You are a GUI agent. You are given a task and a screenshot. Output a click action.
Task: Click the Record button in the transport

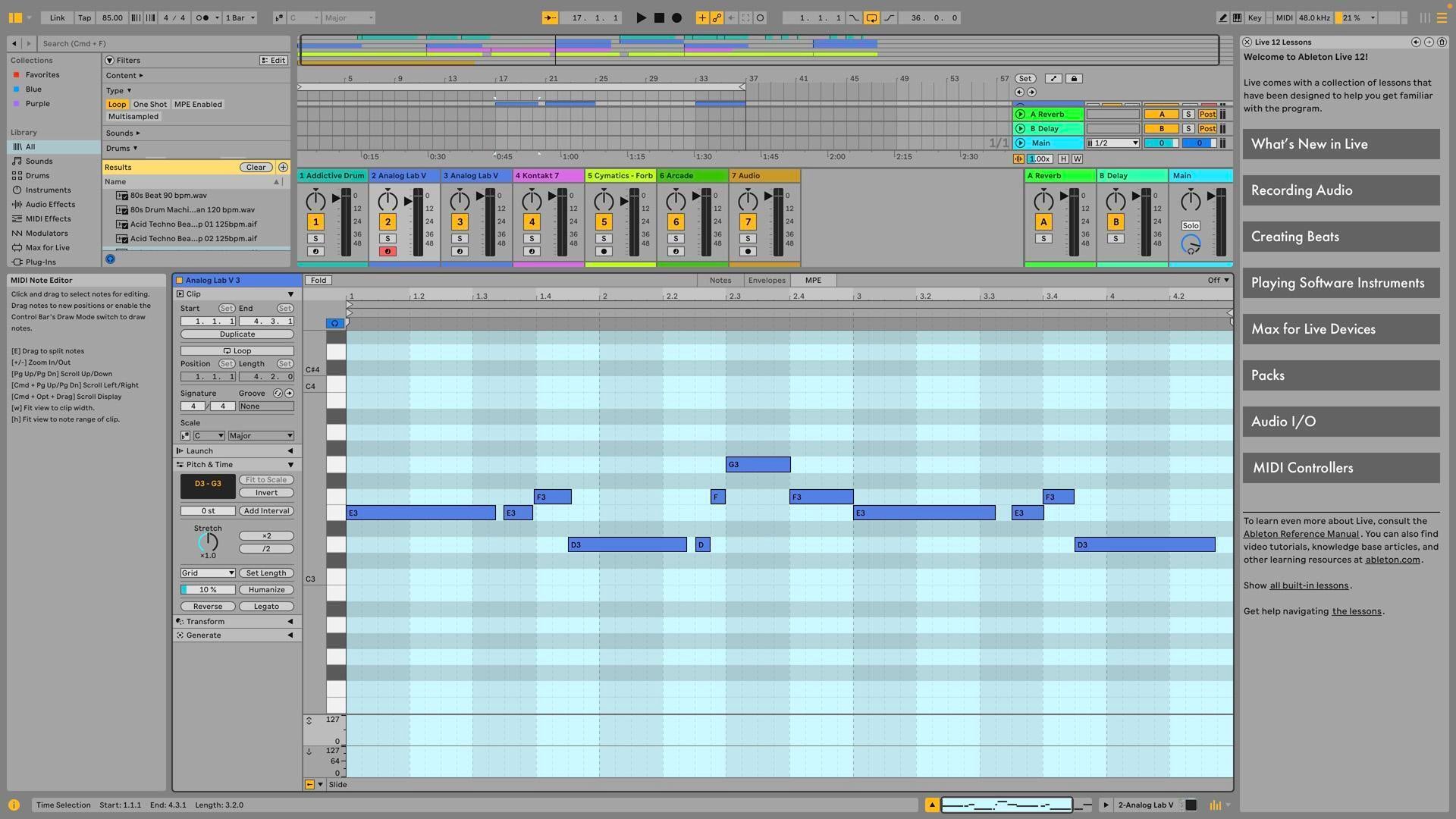coord(676,17)
